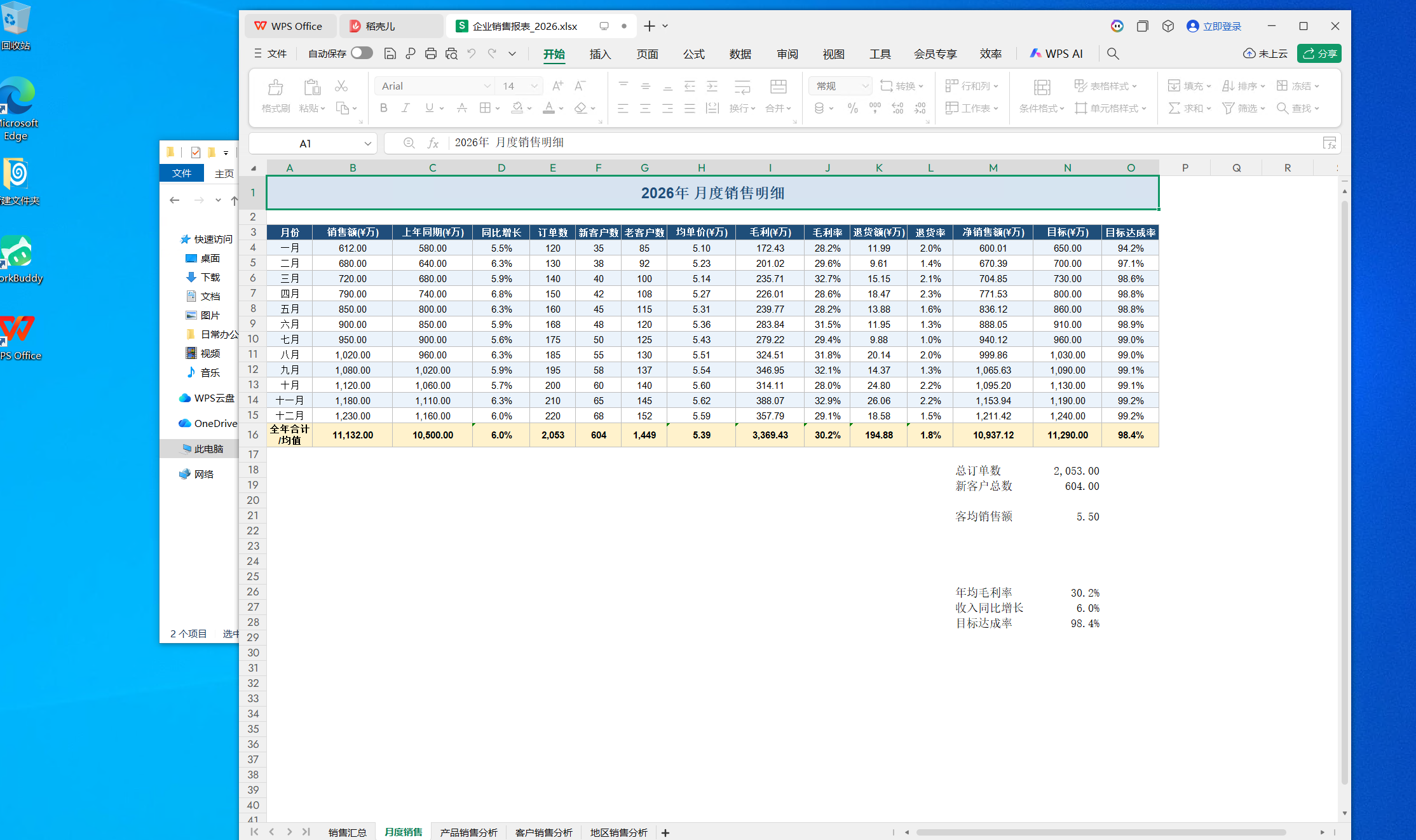Viewport: 1416px width, 840px height.
Task: Toggle the AutoSave (自动保存) switch
Action: tap(362, 53)
